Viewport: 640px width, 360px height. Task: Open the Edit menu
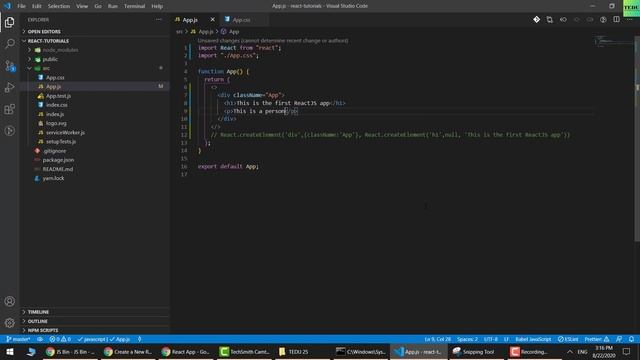coord(37,6)
